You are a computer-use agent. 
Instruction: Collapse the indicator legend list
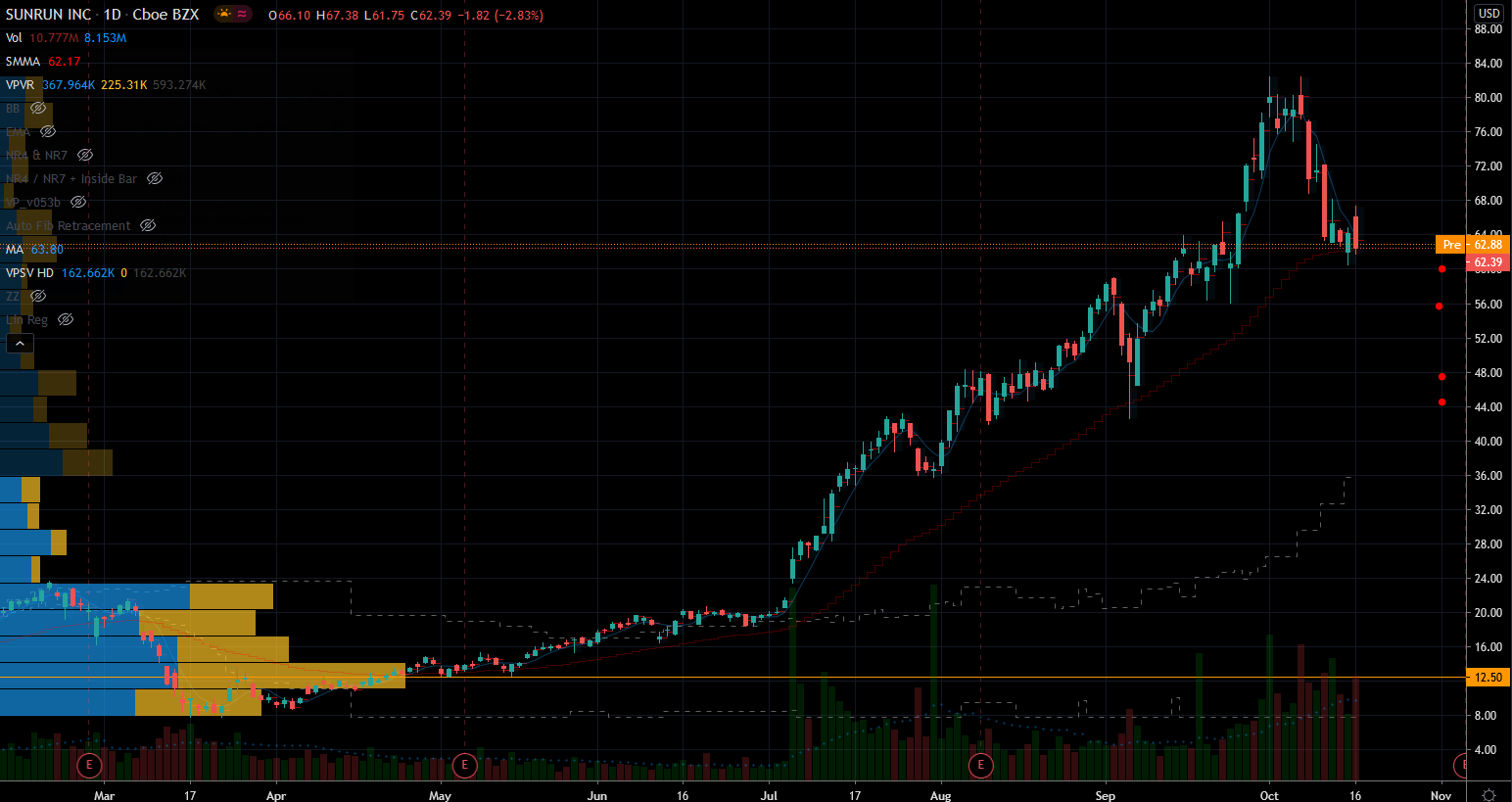pyautogui.click(x=20, y=343)
